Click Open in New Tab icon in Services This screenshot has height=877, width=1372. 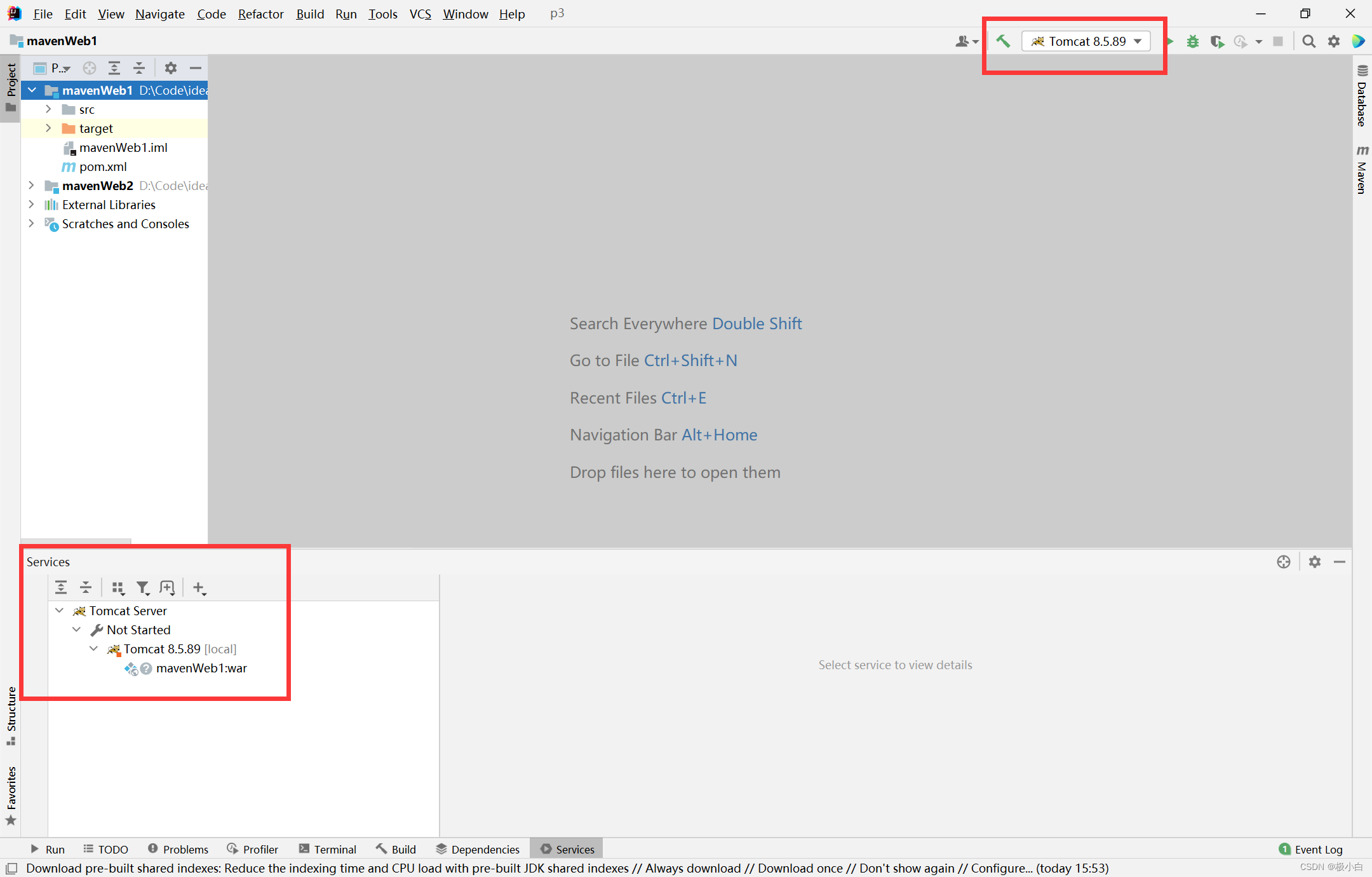click(x=167, y=588)
